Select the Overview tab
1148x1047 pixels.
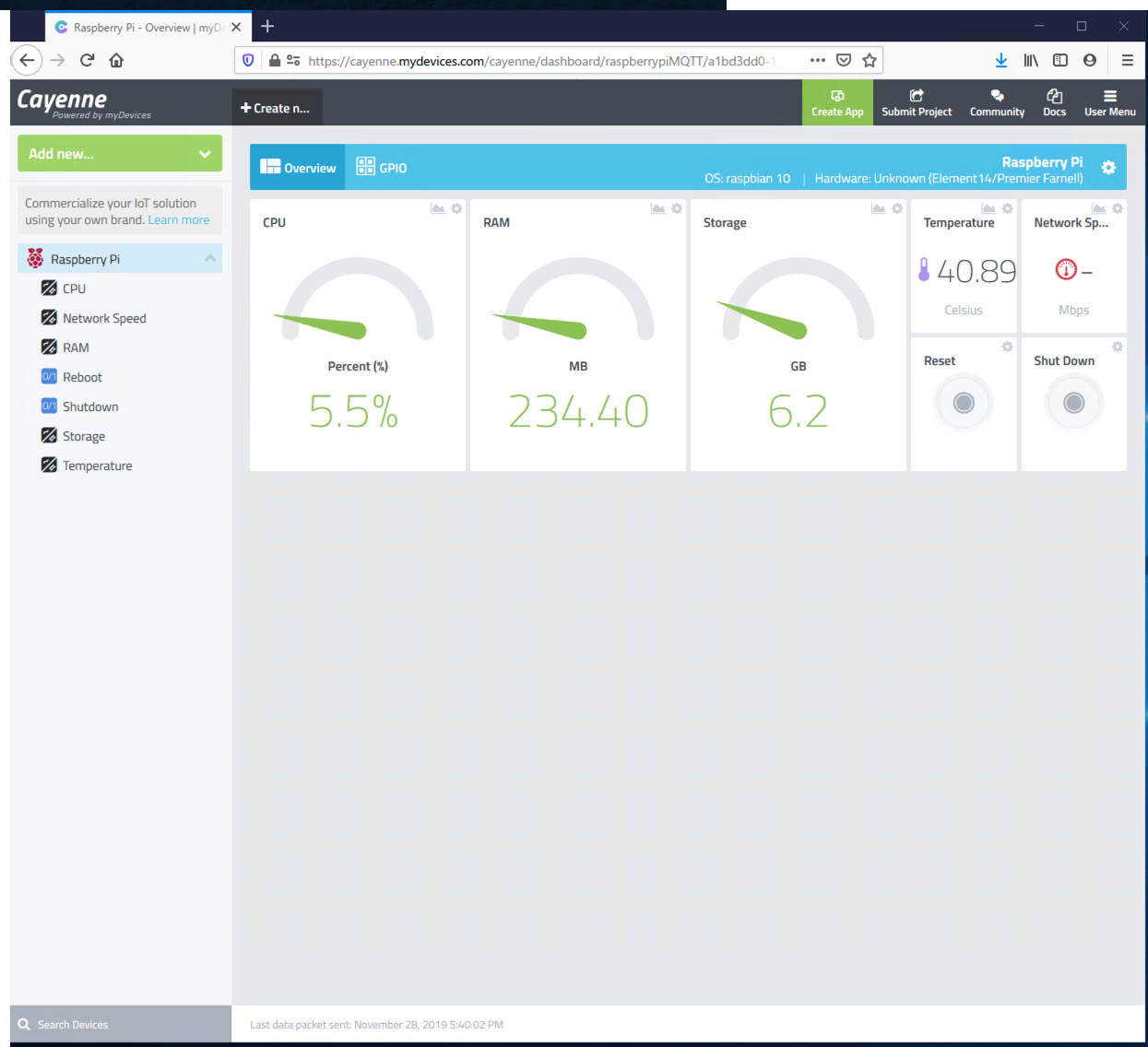click(298, 168)
